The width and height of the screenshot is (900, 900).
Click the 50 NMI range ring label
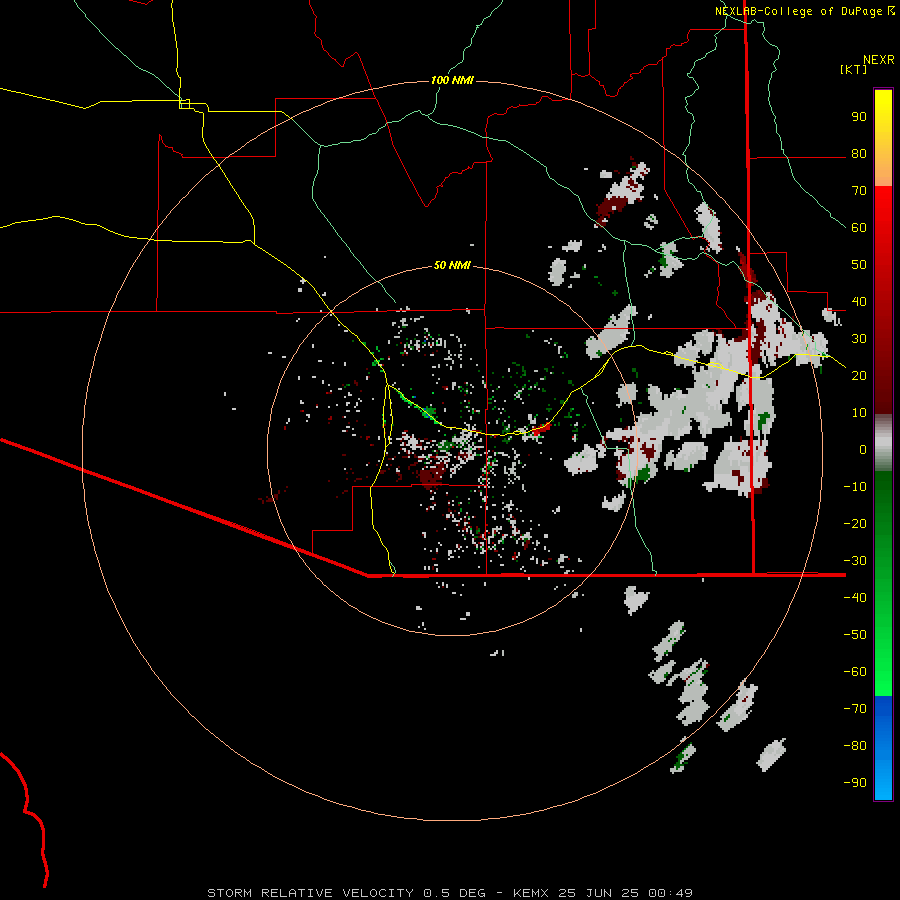[452, 265]
